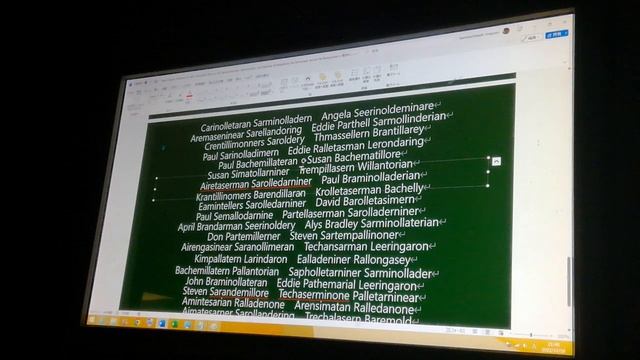Click the name "Susan Simatollarniner"
The height and width of the screenshot is (360, 640).
[248, 174]
